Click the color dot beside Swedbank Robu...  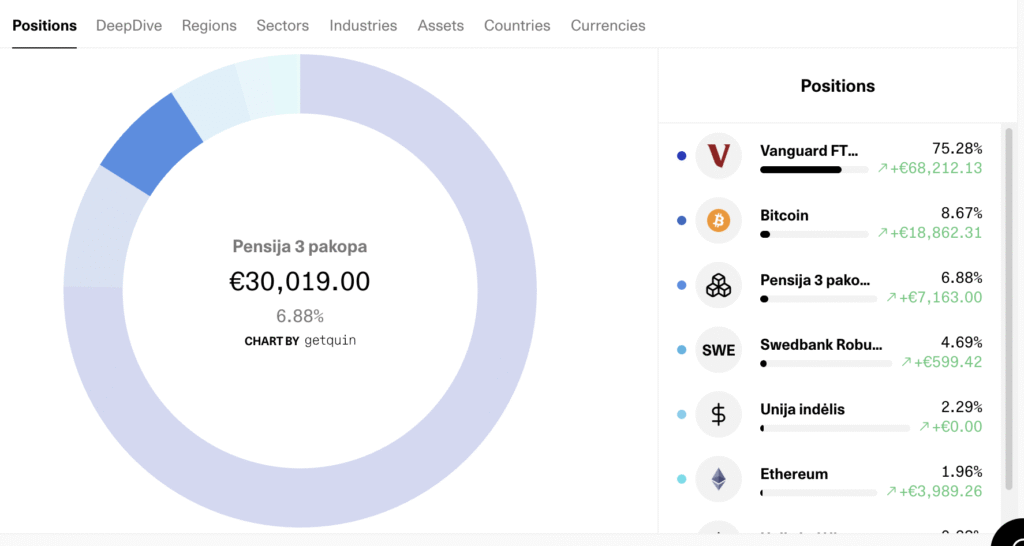[x=682, y=350]
